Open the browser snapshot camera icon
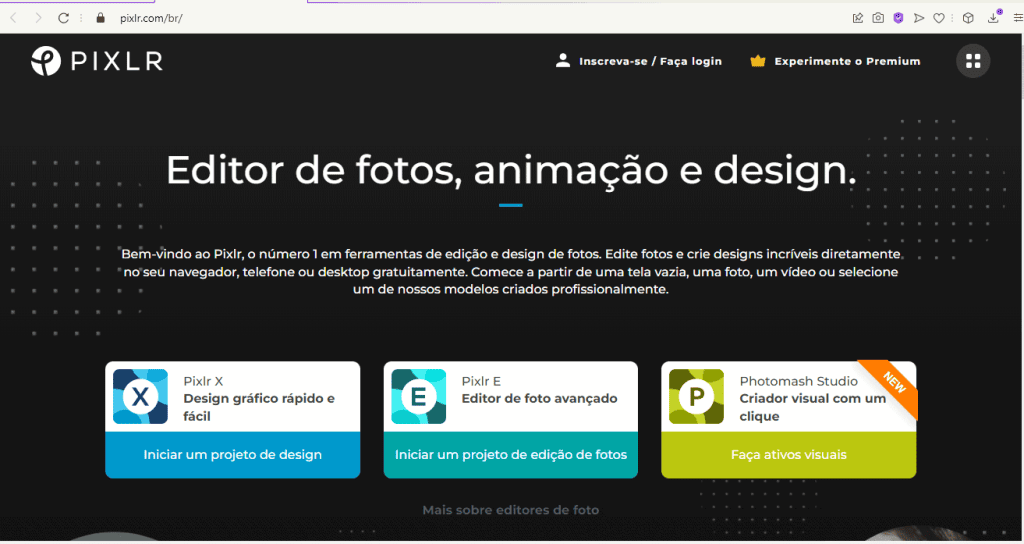 click(x=878, y=18)
